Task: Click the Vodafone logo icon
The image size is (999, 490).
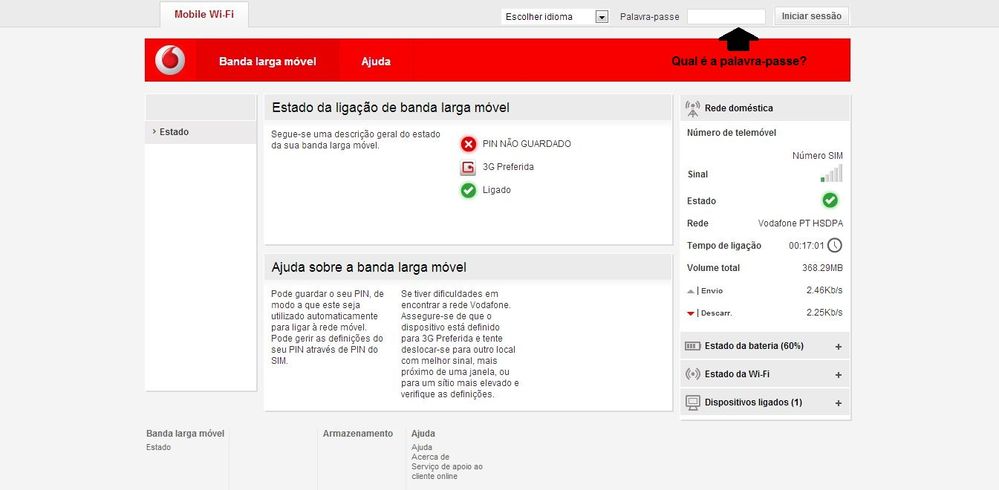Action: coord(171,61)
